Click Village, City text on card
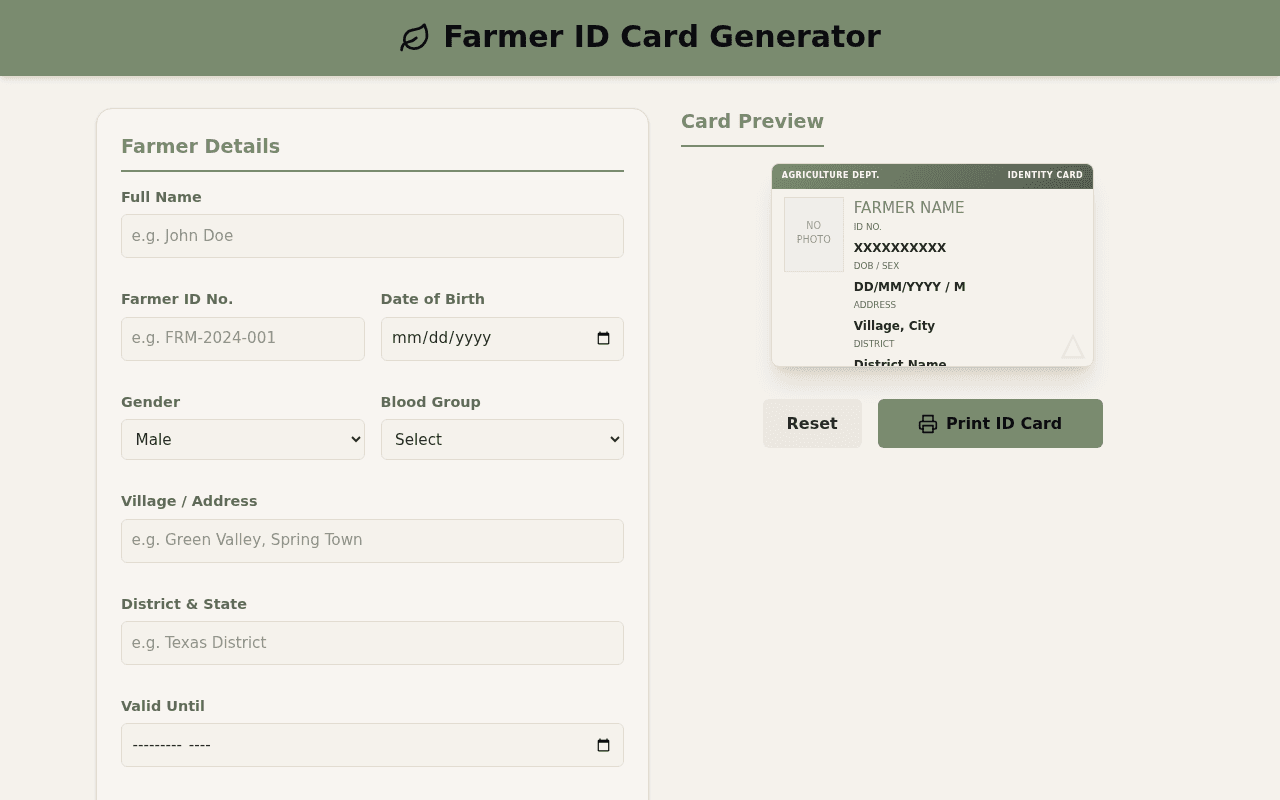Viewport: 1280px width, 800px height. [894, 326]
